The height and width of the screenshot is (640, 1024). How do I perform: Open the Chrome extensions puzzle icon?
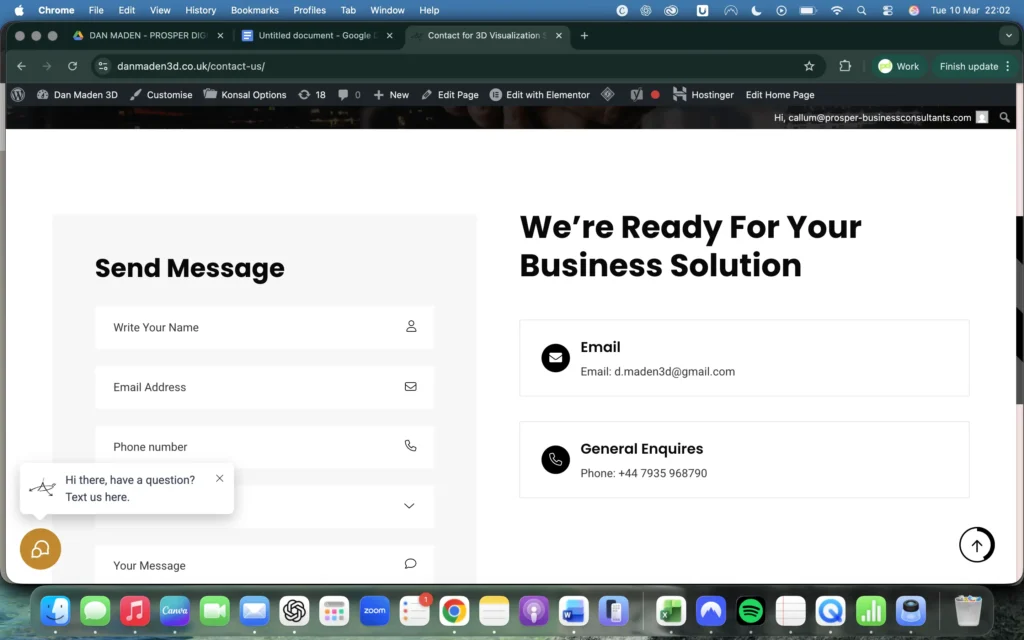click(845, 66)
